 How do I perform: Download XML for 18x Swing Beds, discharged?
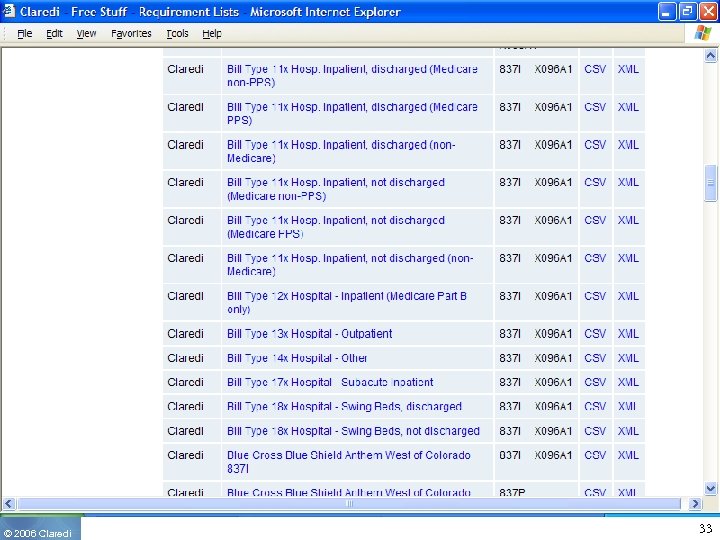pyautogui.click(x=628, y=407)
